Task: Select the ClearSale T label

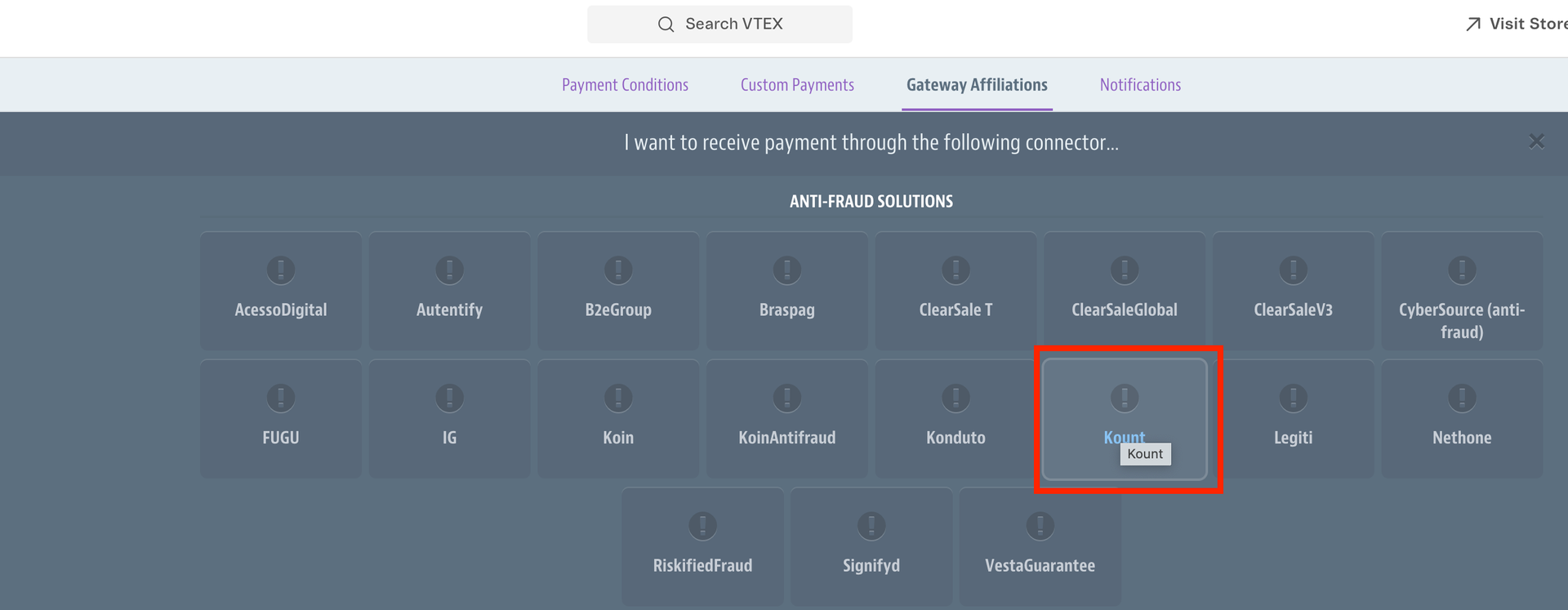Action: [955, 310]
